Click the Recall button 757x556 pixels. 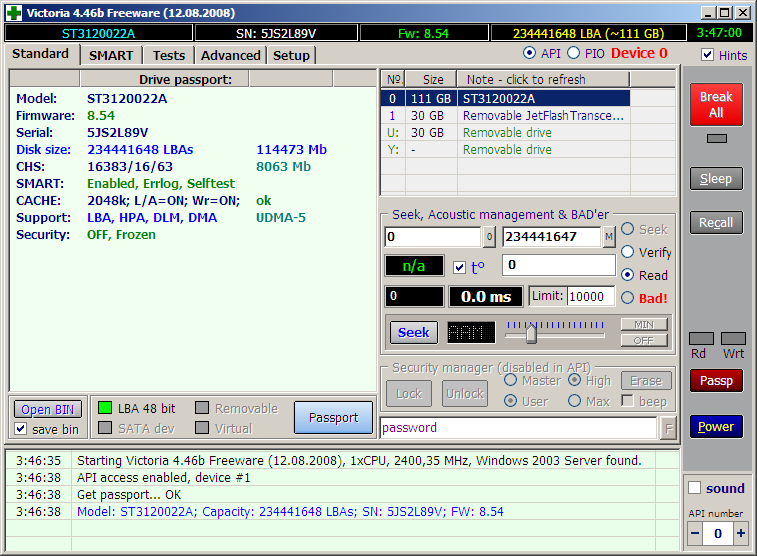716,222
